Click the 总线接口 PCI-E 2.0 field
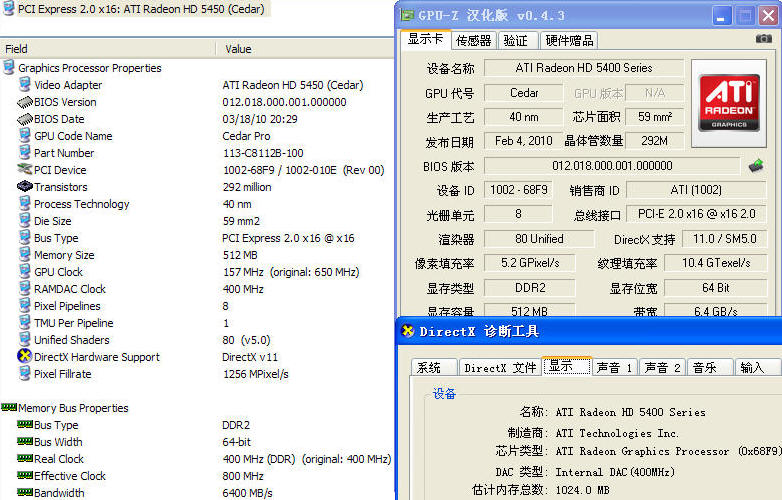 [x=696, y=214]
